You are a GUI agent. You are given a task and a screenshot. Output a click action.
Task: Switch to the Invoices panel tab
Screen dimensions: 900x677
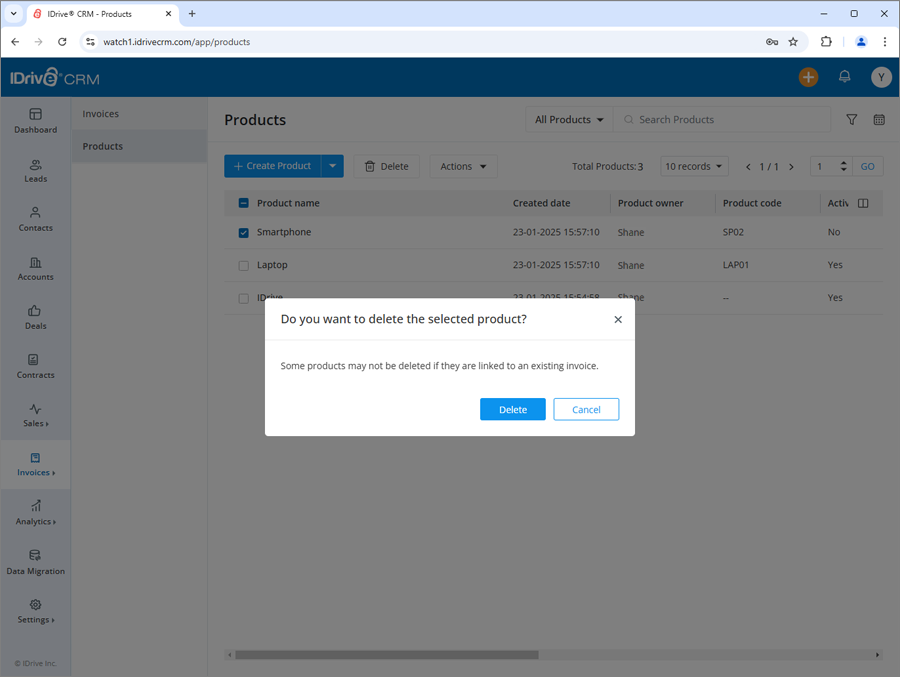coord(100,113)
